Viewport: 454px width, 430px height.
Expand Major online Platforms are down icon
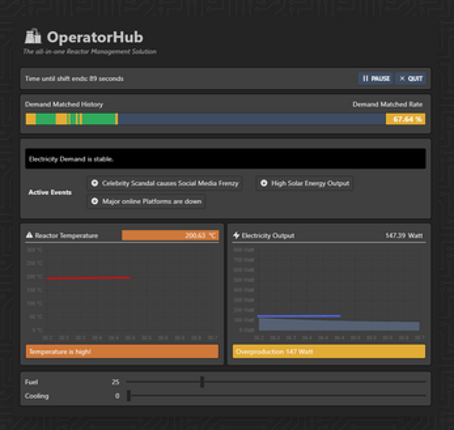coord(95,201)
